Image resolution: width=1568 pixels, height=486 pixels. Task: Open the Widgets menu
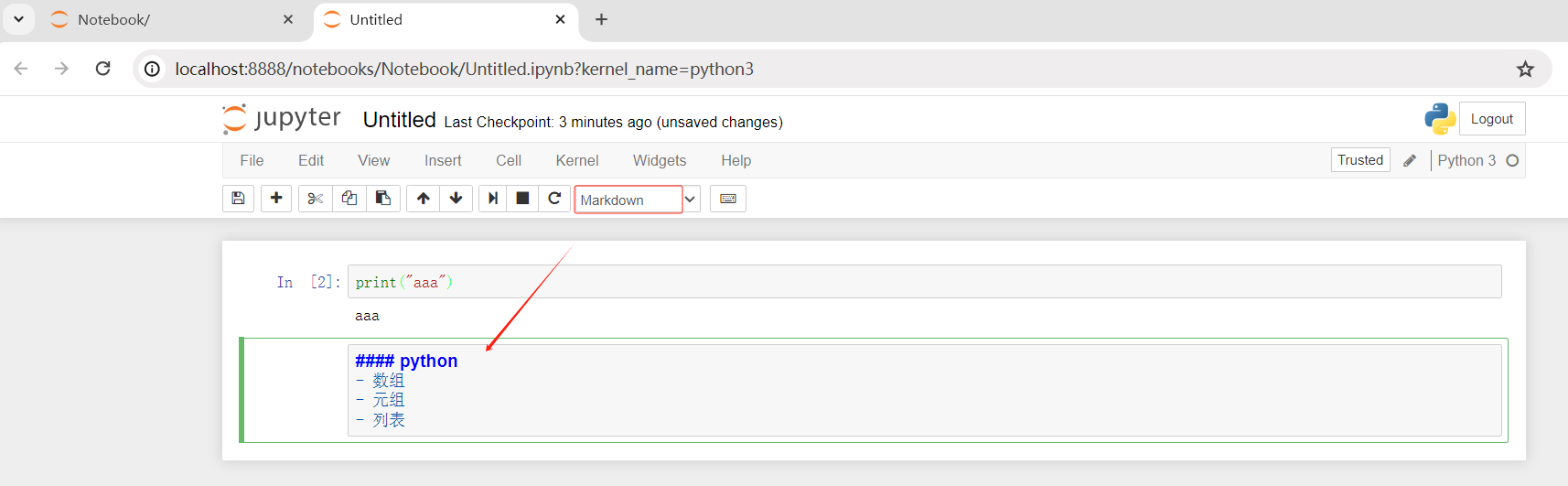click(660, 160)
